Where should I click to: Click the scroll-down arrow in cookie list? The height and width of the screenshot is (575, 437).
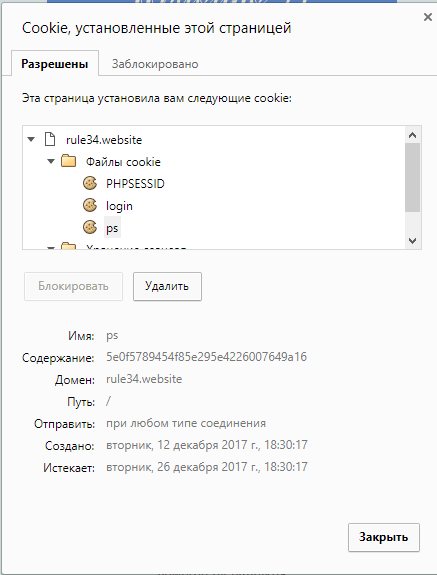coord(412,241)
